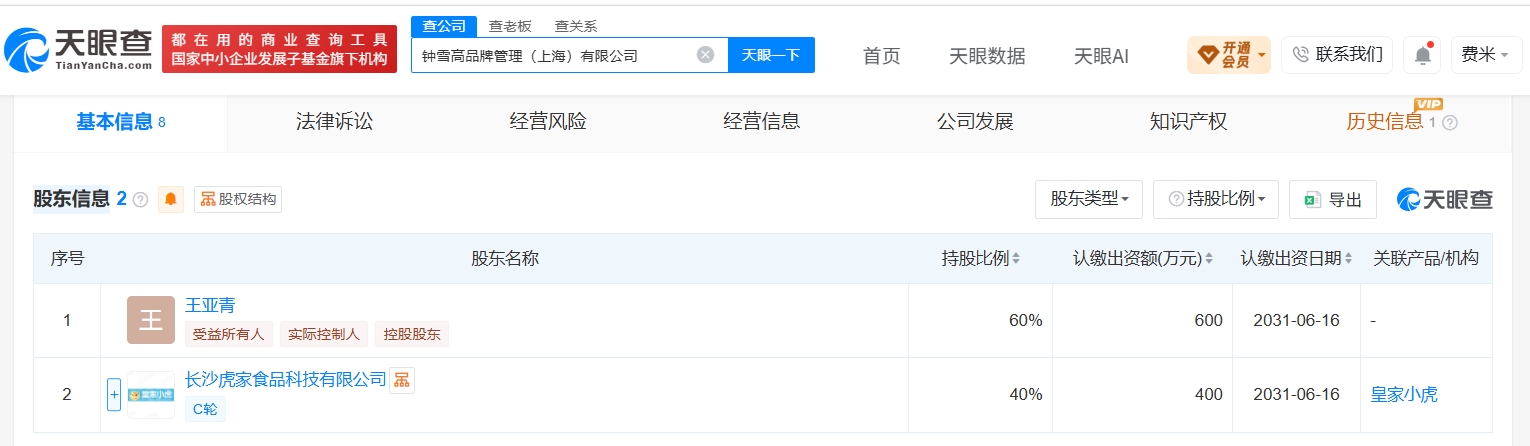
Task: Open the 经营信息 tab
Action: (x=761, y=122)
